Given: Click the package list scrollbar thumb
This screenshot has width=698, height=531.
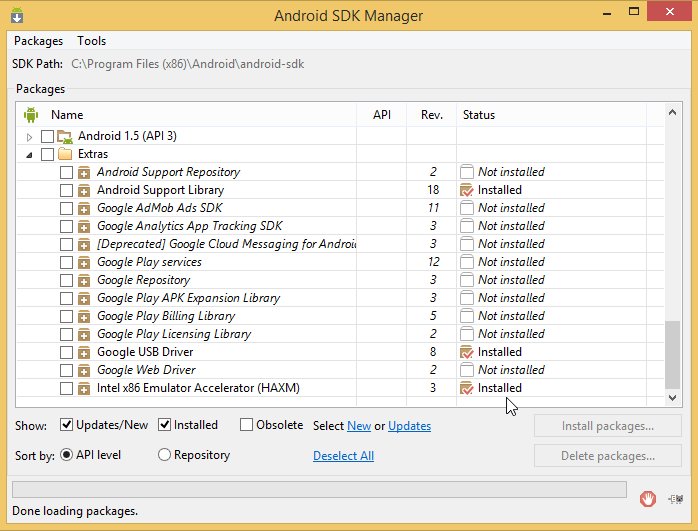Looking at the screenshot, I should [x=672, y=355].
